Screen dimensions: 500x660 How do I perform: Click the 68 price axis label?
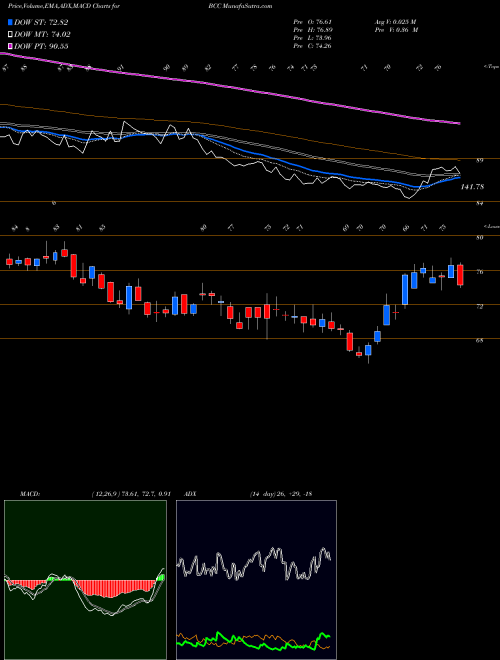tap(479, 341)
